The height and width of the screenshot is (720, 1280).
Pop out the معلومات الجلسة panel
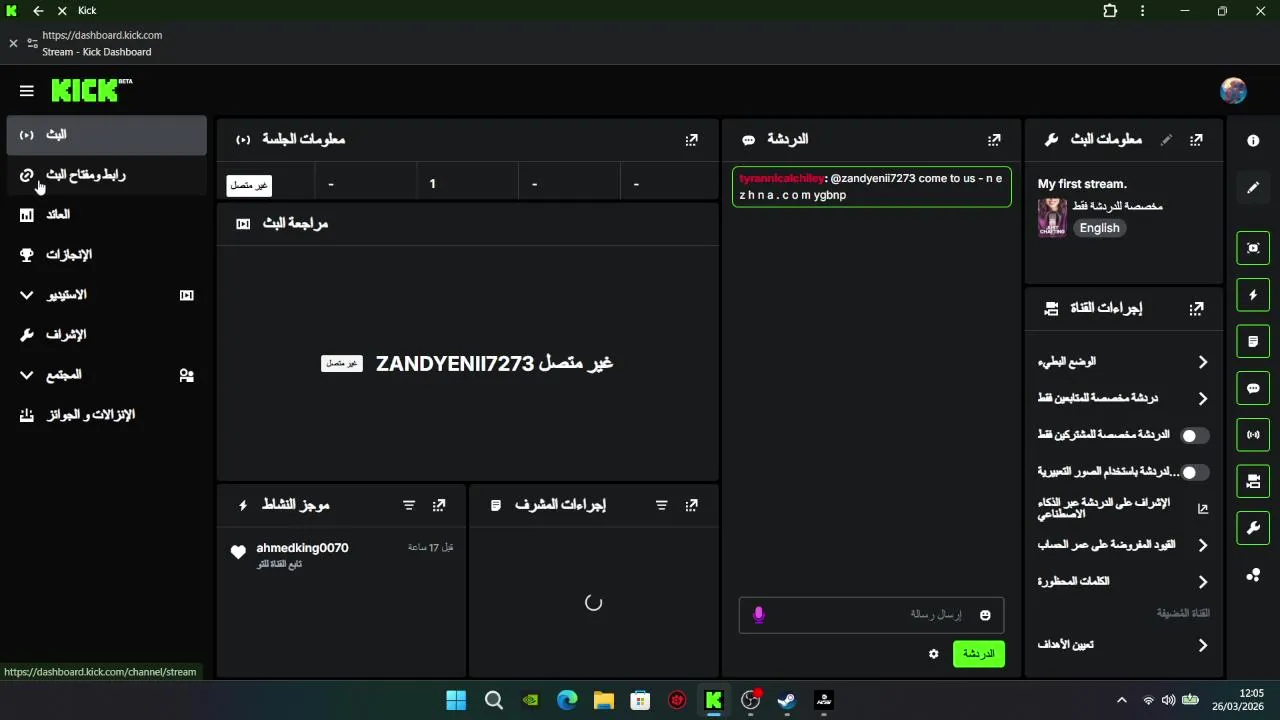(x=691, y=140)
